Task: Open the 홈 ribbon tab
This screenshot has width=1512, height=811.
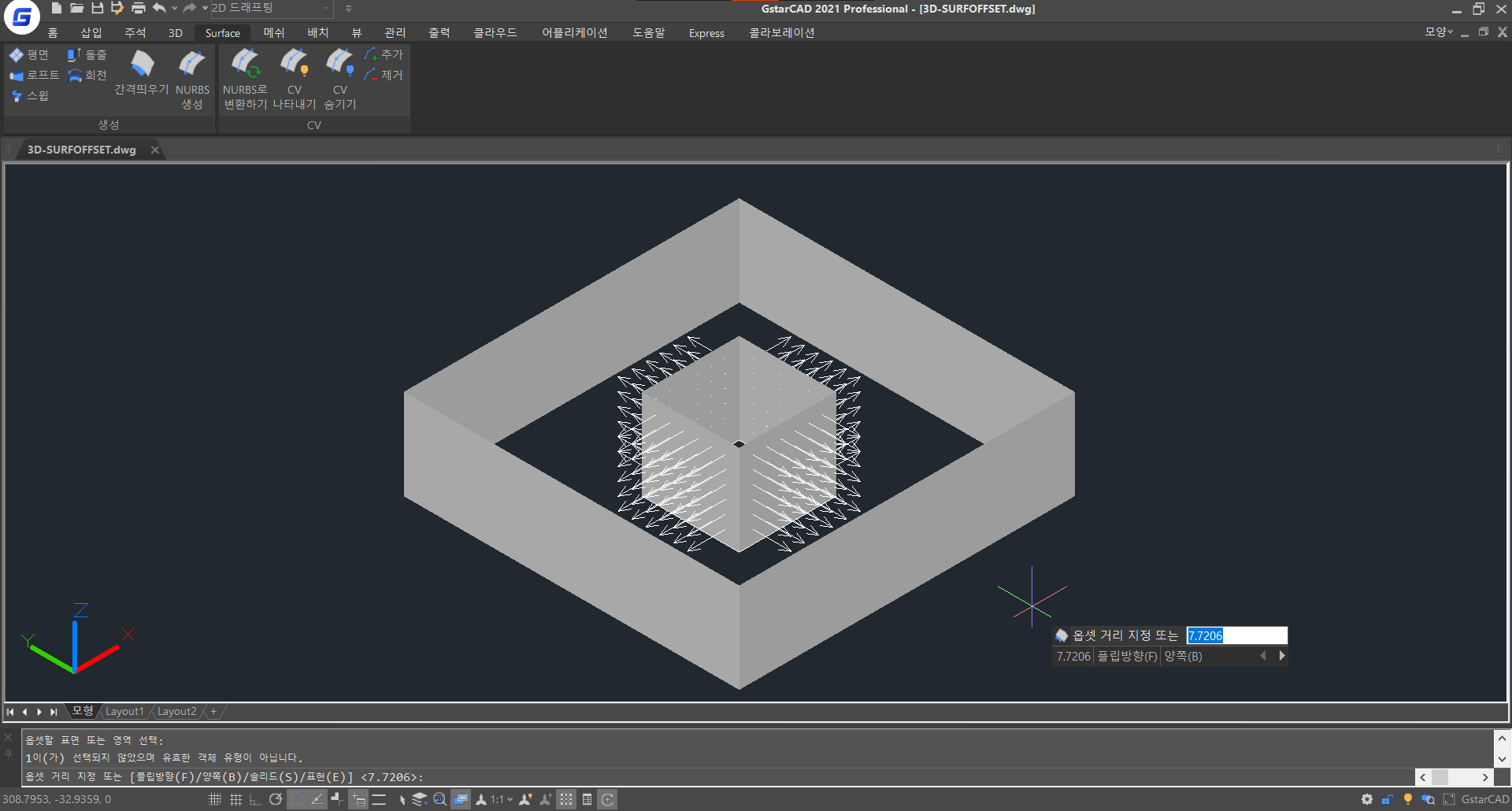Action: [53, 32]
